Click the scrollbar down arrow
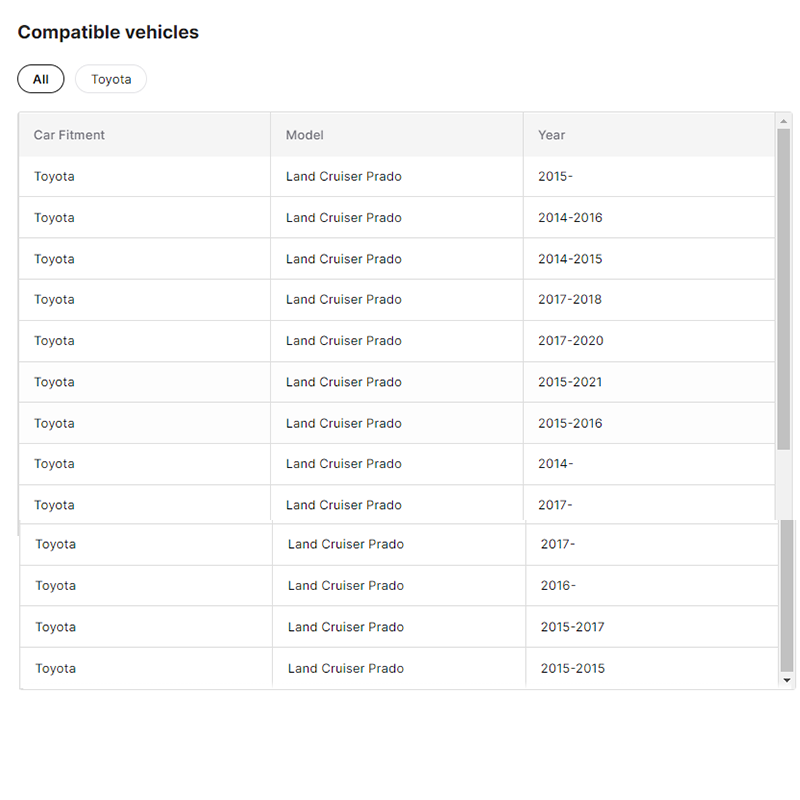Image resolution: width=800 pixels, height=800 pixels. 787,680
